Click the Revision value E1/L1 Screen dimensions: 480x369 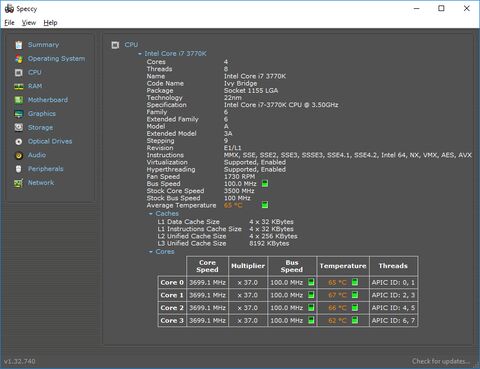tap(232, 148)
